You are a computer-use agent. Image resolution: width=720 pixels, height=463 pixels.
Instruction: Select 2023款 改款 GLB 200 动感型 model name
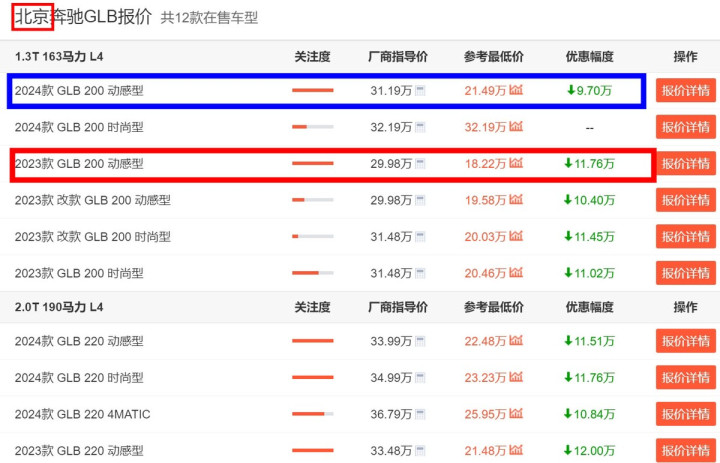click(x=93, y=200)
